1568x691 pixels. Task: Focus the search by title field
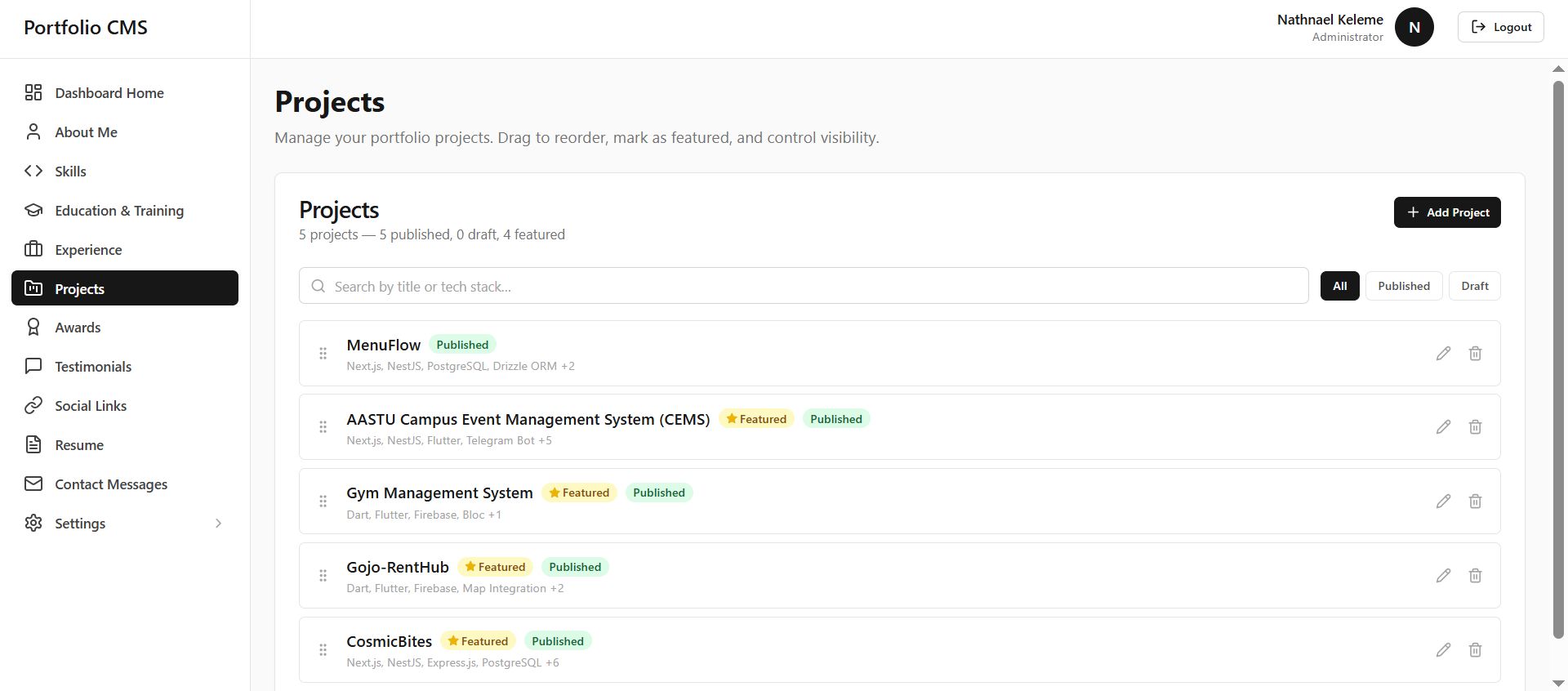pyautogui.click(x=804, y=286)
